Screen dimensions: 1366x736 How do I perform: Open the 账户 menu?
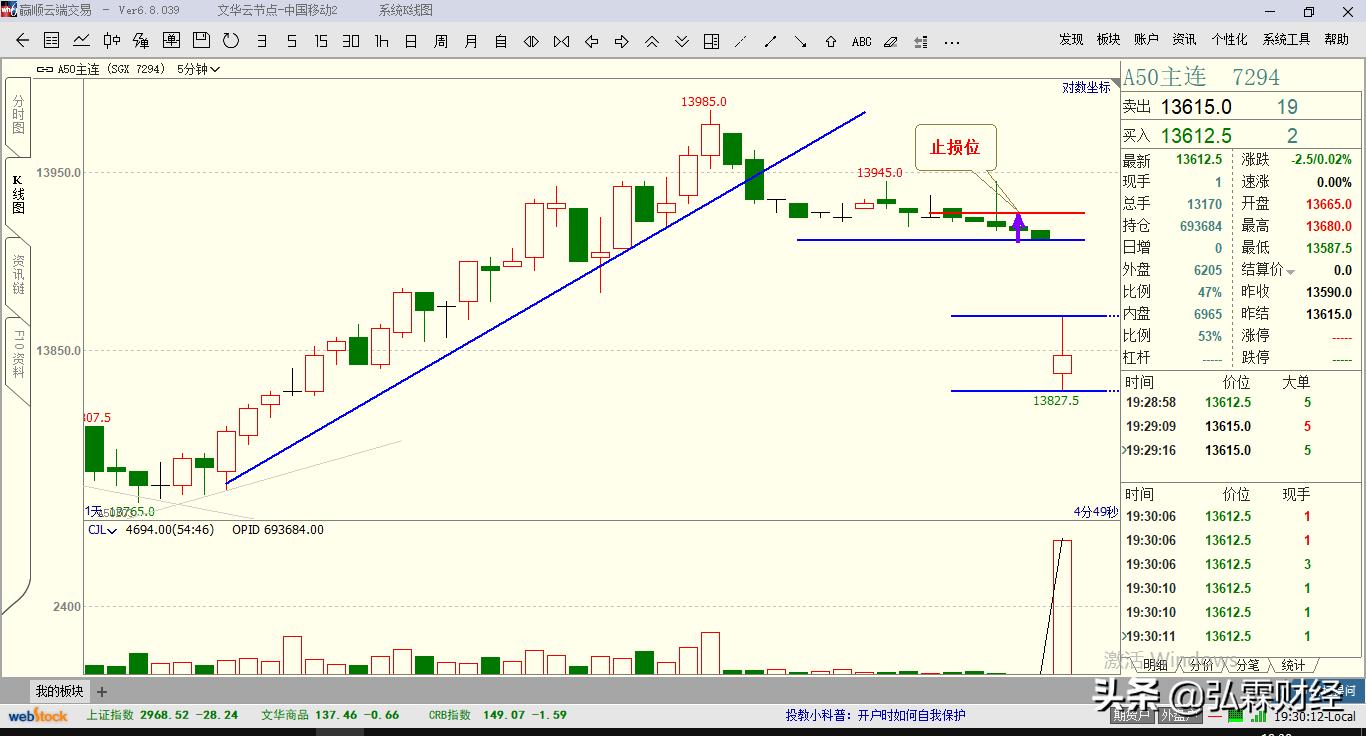click(1146, 40)
